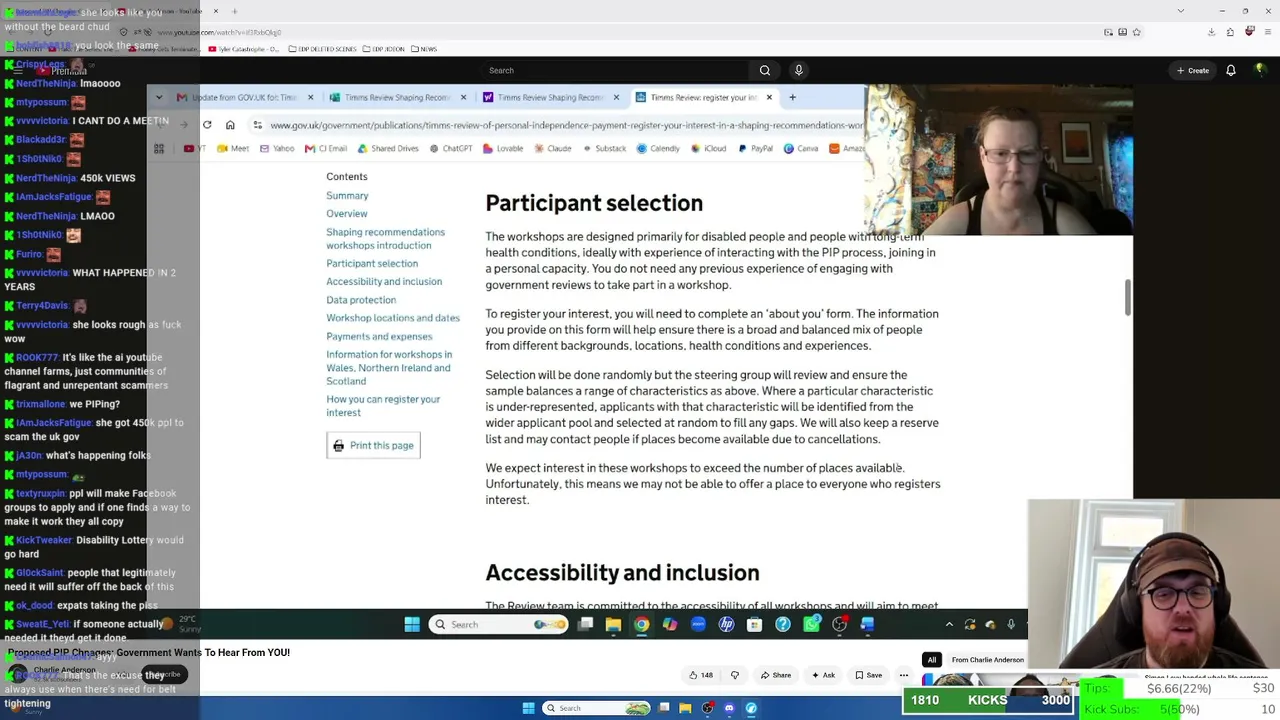Select the 'All' filter chip

(932, 660)
